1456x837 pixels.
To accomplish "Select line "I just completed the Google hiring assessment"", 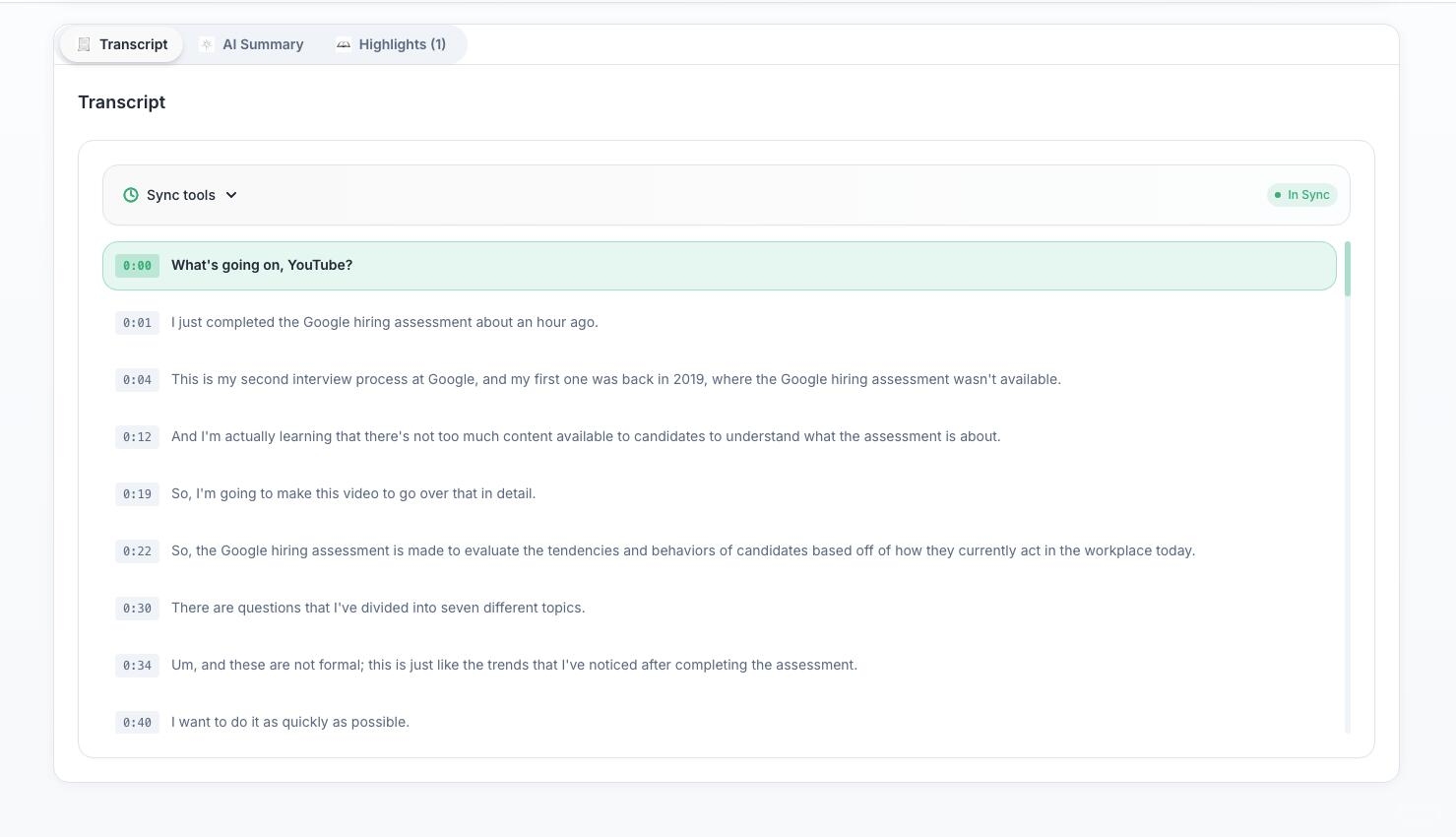I will [x=720, y=323].
